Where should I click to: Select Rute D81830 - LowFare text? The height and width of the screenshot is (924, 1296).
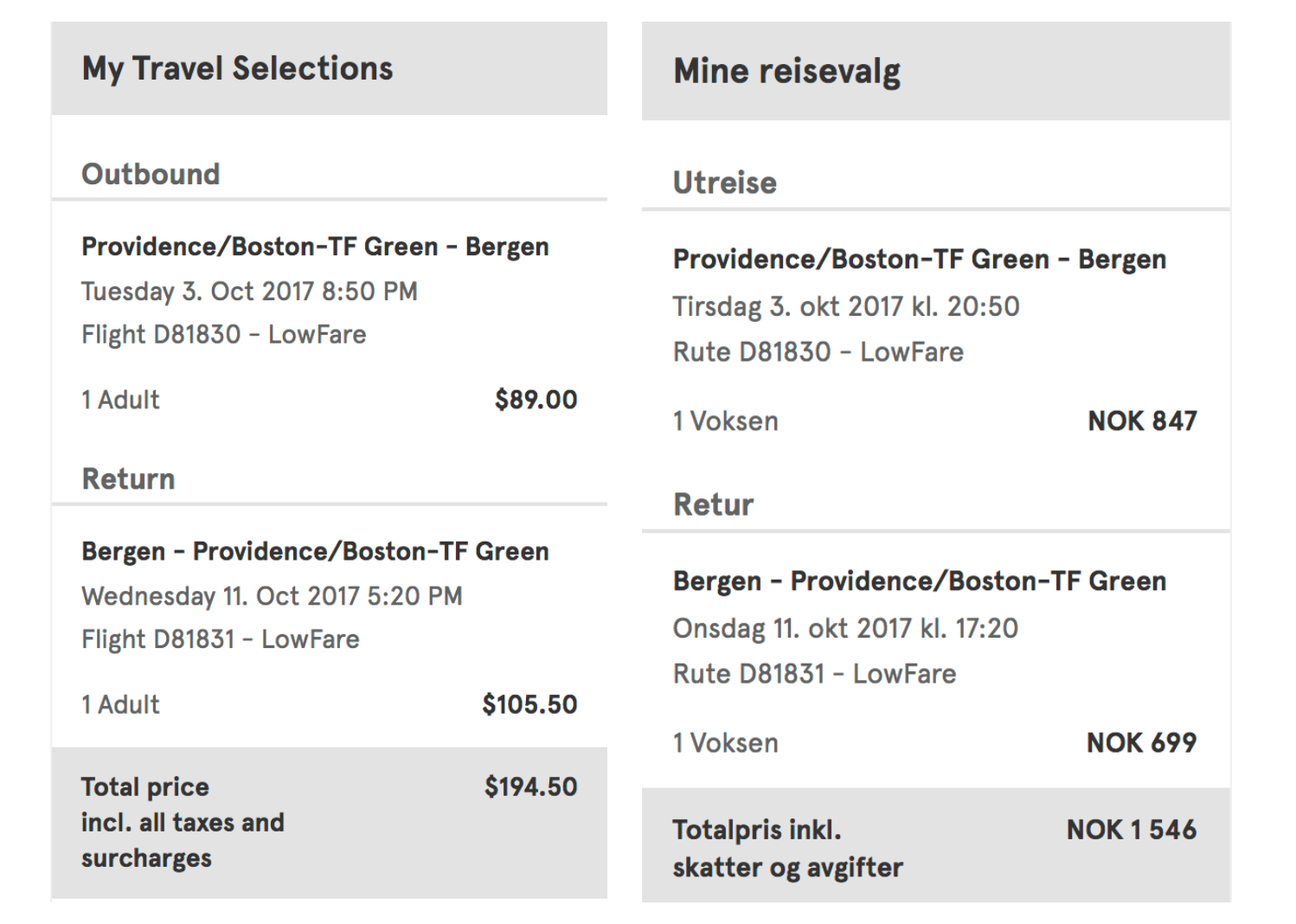point(818,352)
